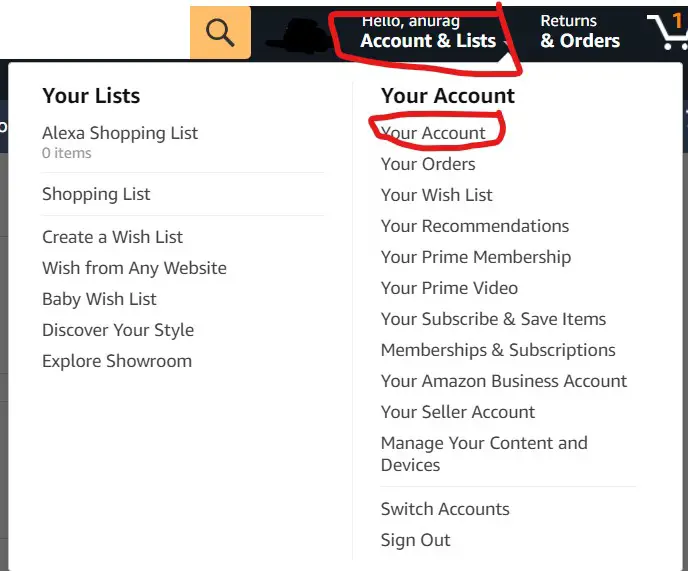The height and width of the screenshot is (571, 688).
Task: Select Your Account link in menu
Action: [x=433, y=133]
